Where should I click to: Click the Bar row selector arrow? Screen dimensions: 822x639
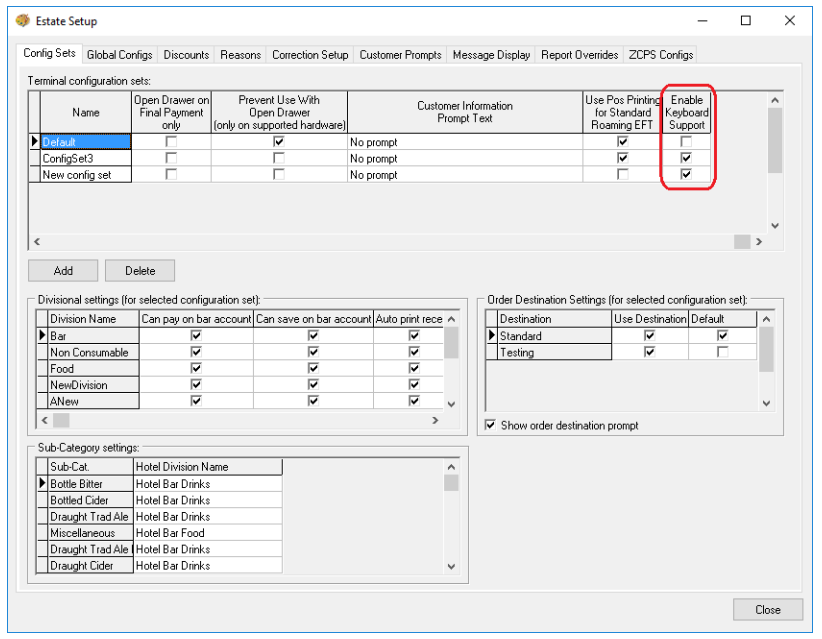tap(42, 335)
